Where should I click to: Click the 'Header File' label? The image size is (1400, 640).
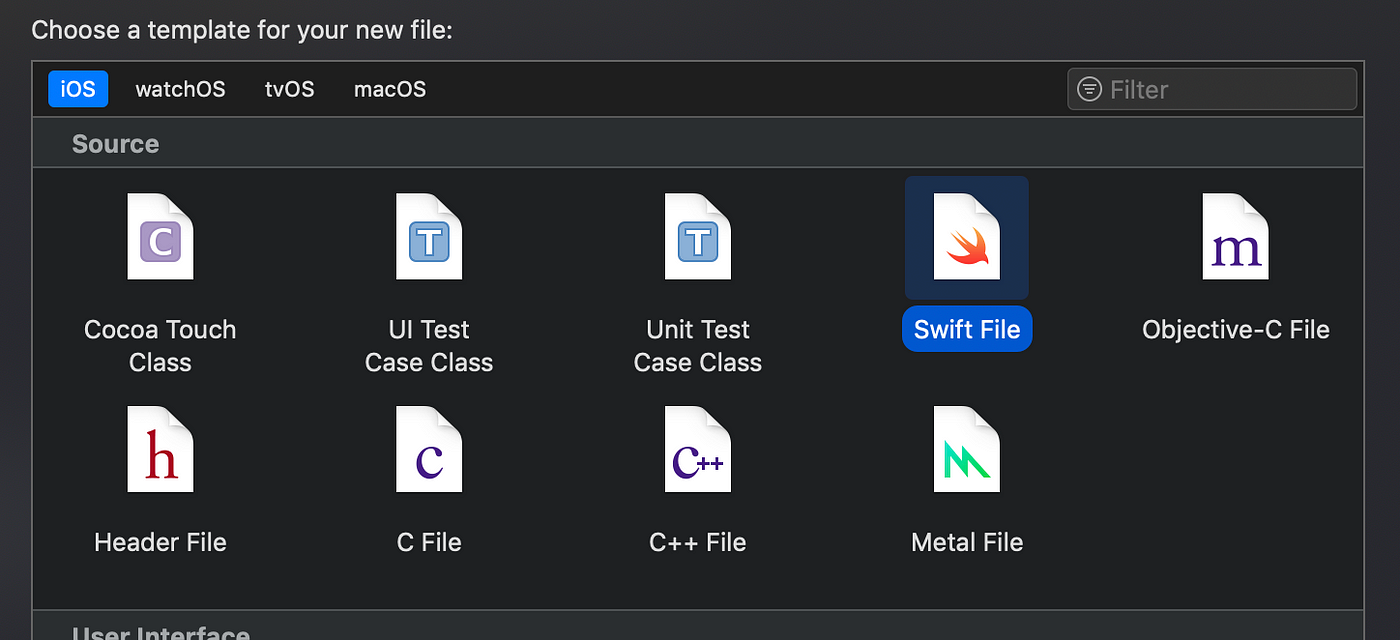pyautogui.click(x=160, y=542)
